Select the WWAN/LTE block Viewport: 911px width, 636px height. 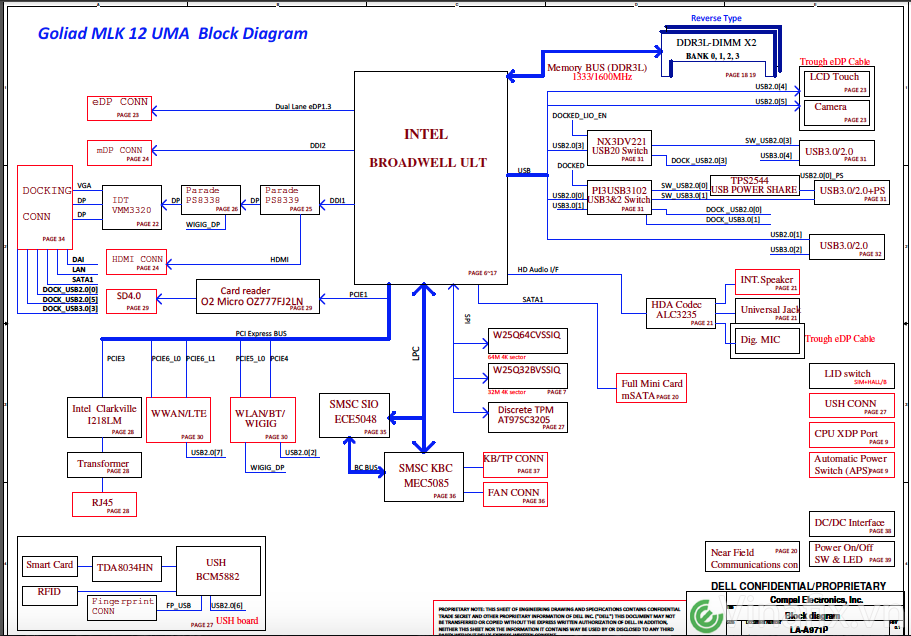(x=178, y=420)
